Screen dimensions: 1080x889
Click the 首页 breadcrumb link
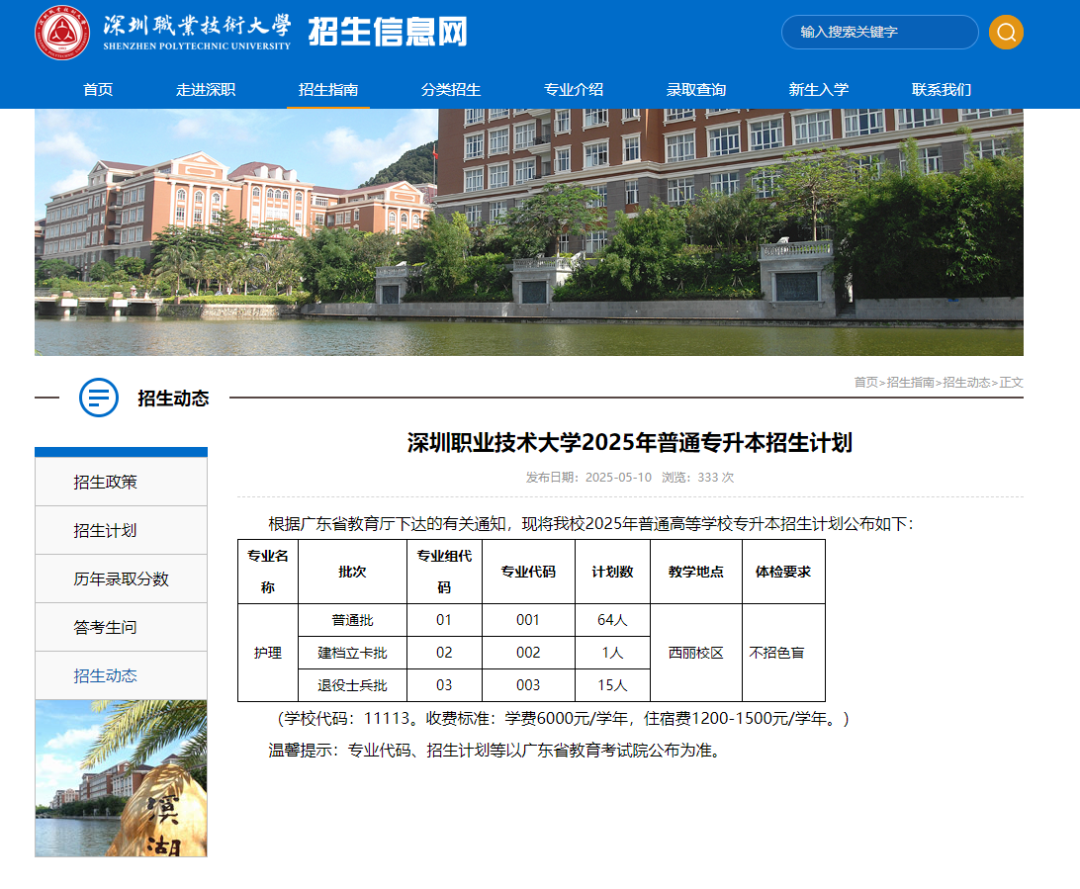[x=865, y=382]
